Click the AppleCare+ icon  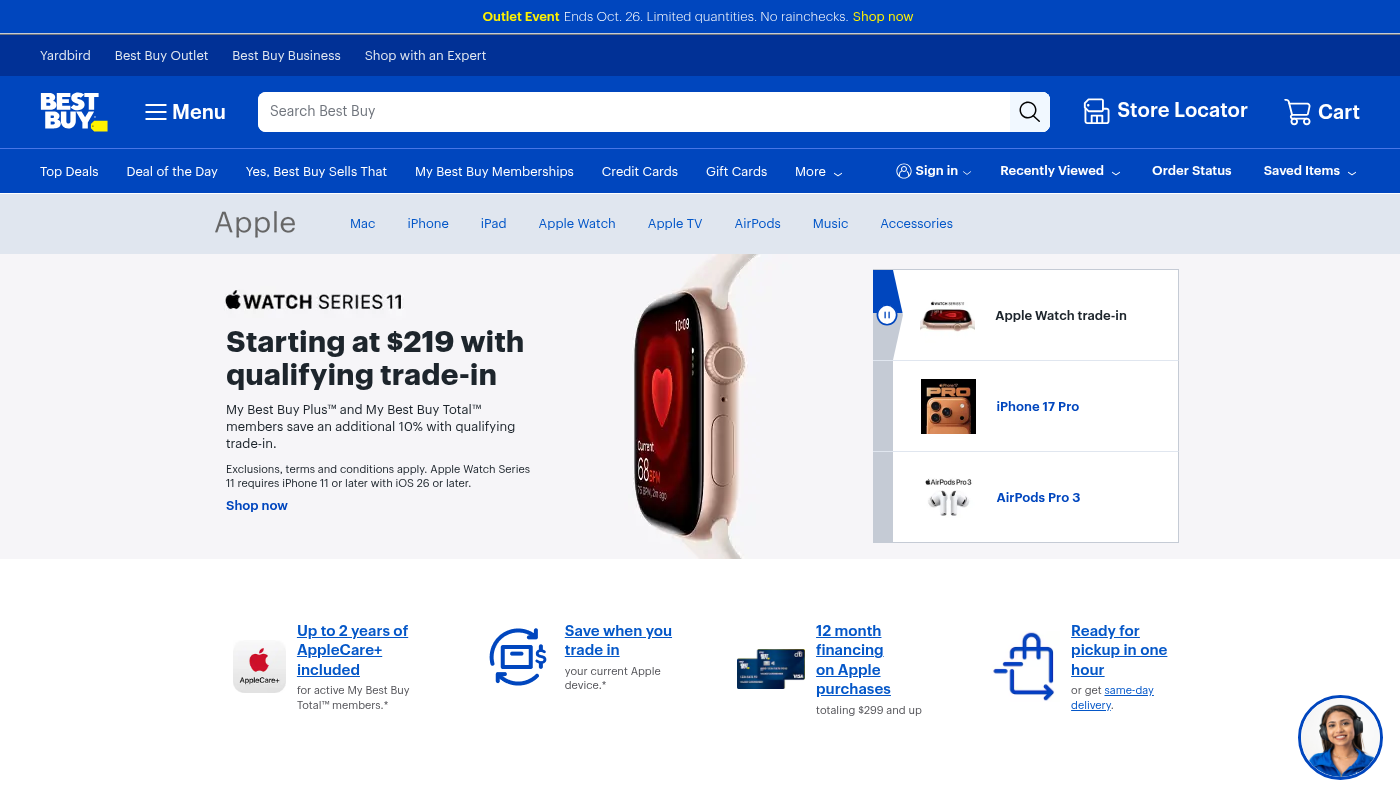pyautogui.click(x=259, y=666)
